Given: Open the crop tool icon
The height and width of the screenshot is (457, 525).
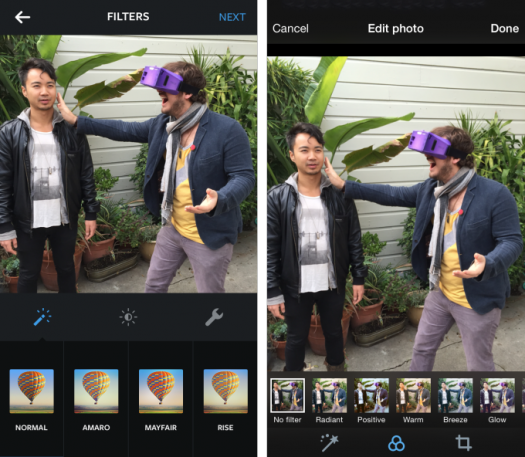Looking at the screenshot, I should point(464,443).
